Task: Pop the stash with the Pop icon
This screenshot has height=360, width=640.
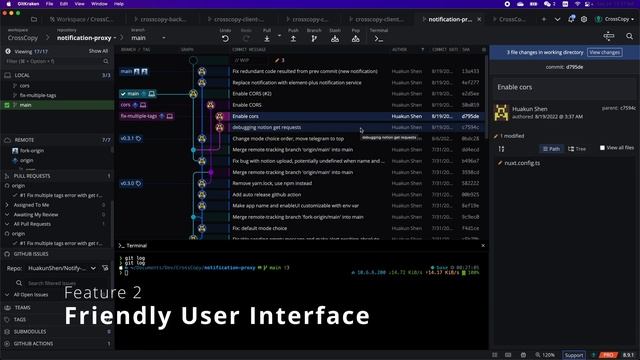Action: [x=356, y=38]
